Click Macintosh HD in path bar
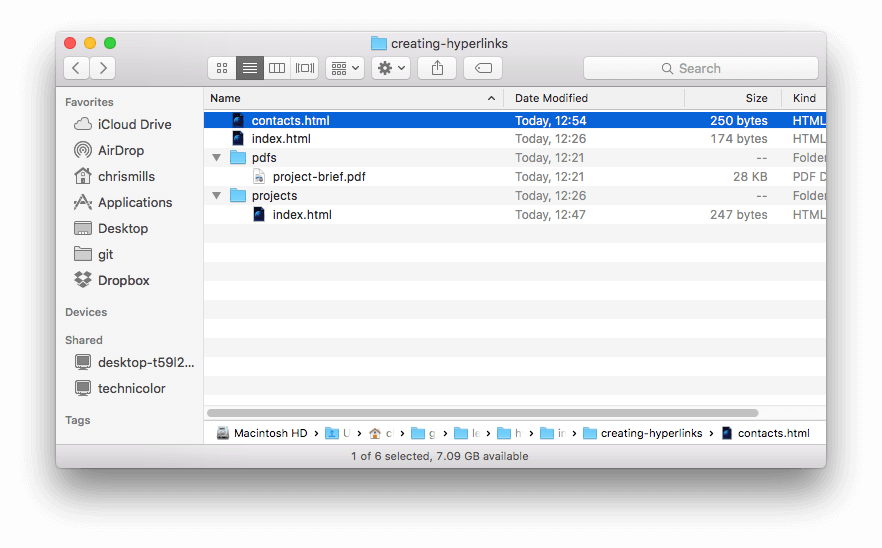The height and width of the screenshot is (548, 882). [270, 433]
